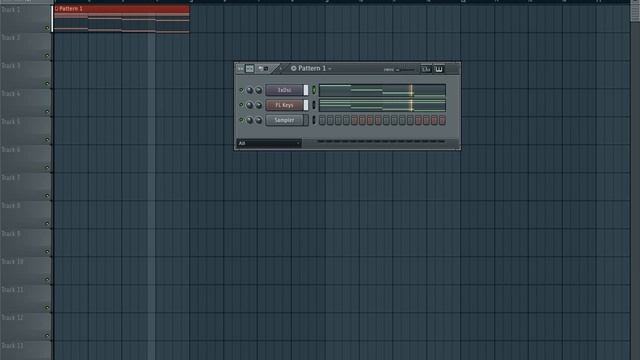Open the Pattern 1 selector dropdown

coord(311,69)
